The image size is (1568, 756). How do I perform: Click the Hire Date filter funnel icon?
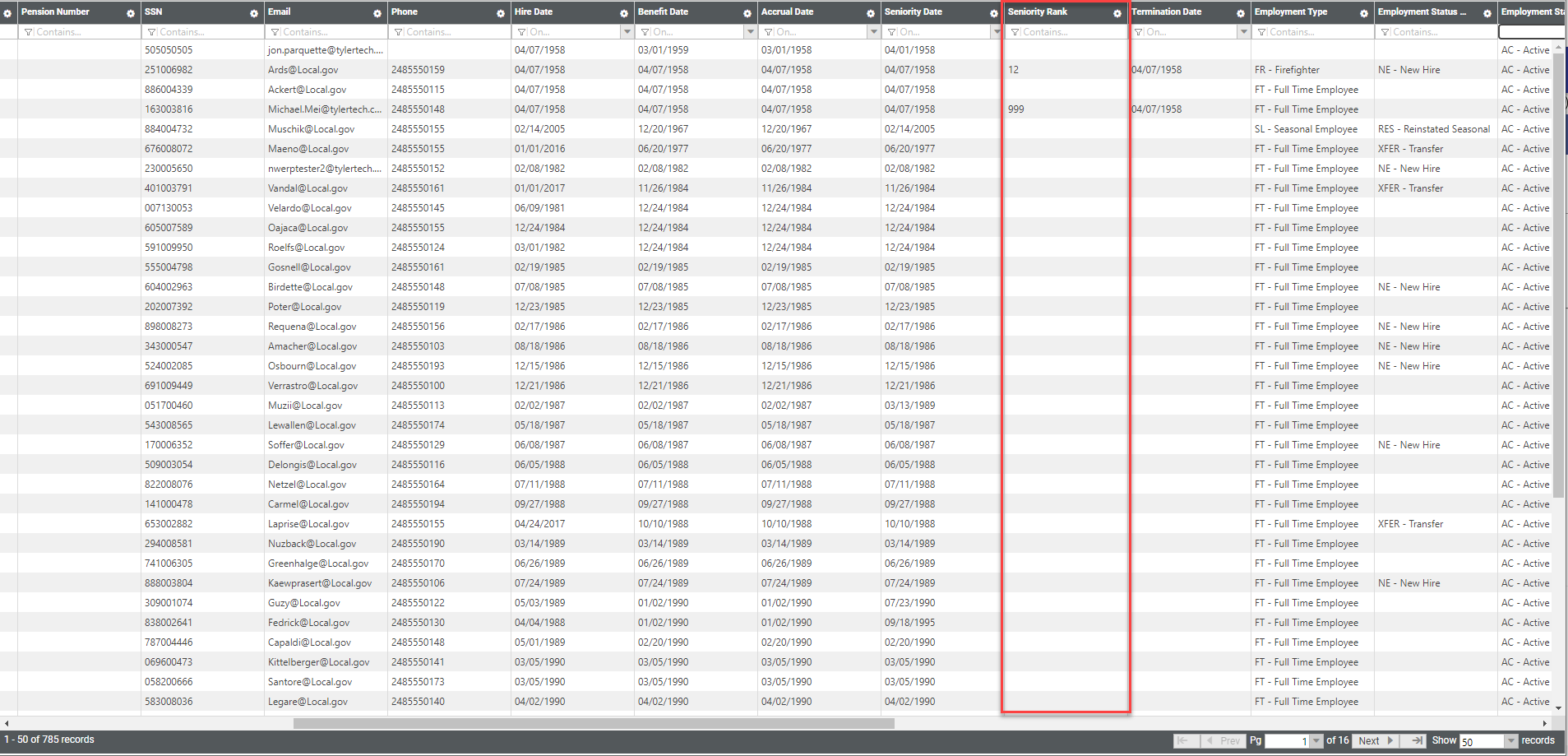pos(522,32)
